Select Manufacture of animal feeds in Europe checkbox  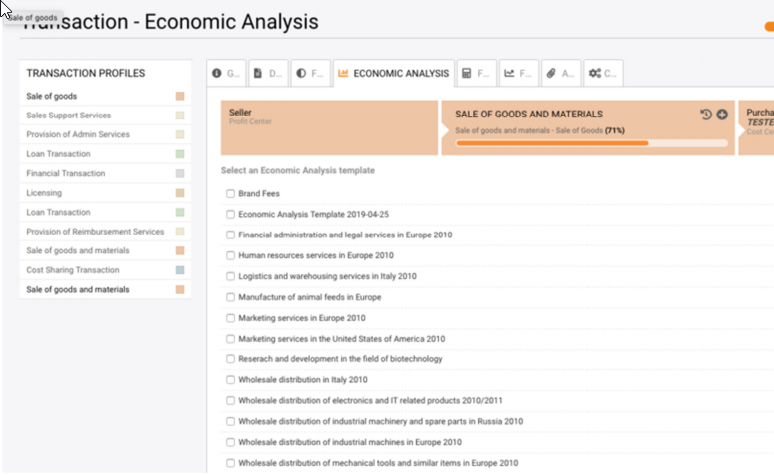(x=231, y=297)
